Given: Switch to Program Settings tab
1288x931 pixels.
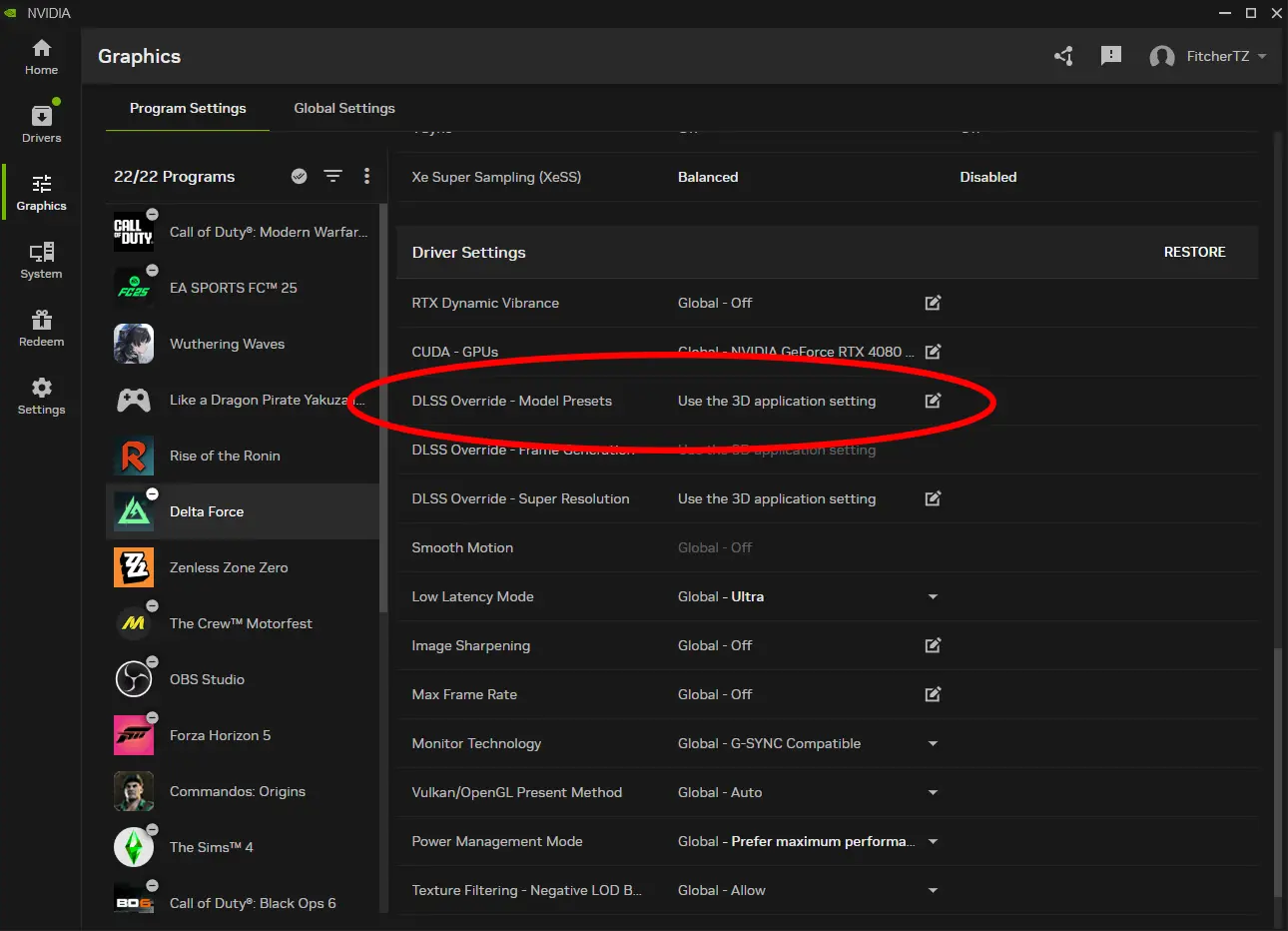Looking at the screenshot, I should (x=188, y=108).
